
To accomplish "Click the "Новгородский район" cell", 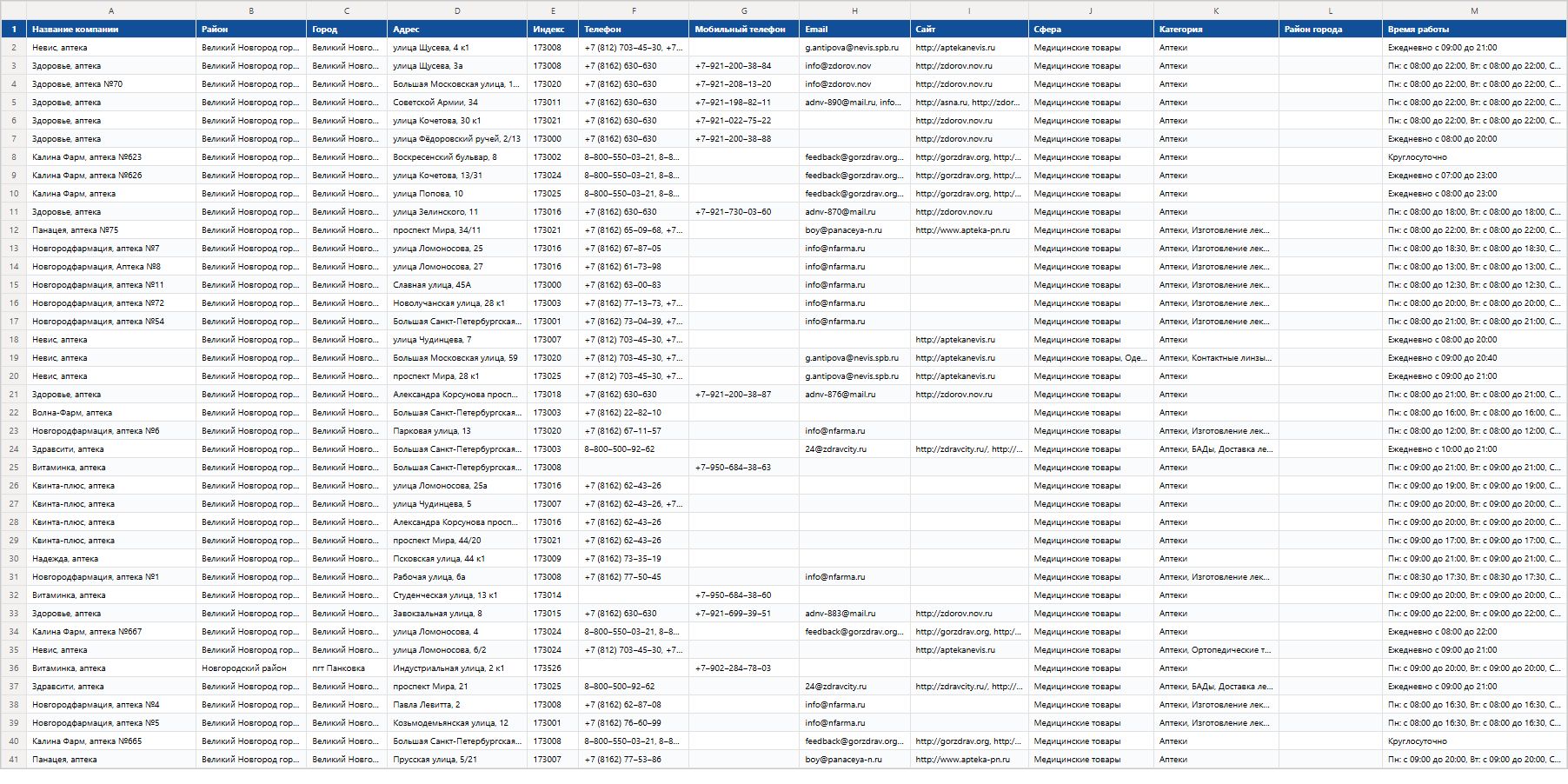I will coord(251,668).
